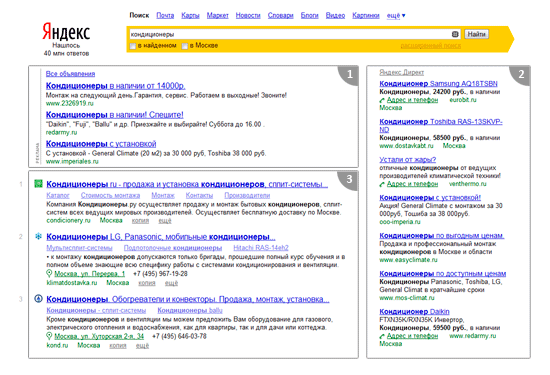Open address 'Москва, ул. Хуторская 2-я, 34'

tap(99, 336)
